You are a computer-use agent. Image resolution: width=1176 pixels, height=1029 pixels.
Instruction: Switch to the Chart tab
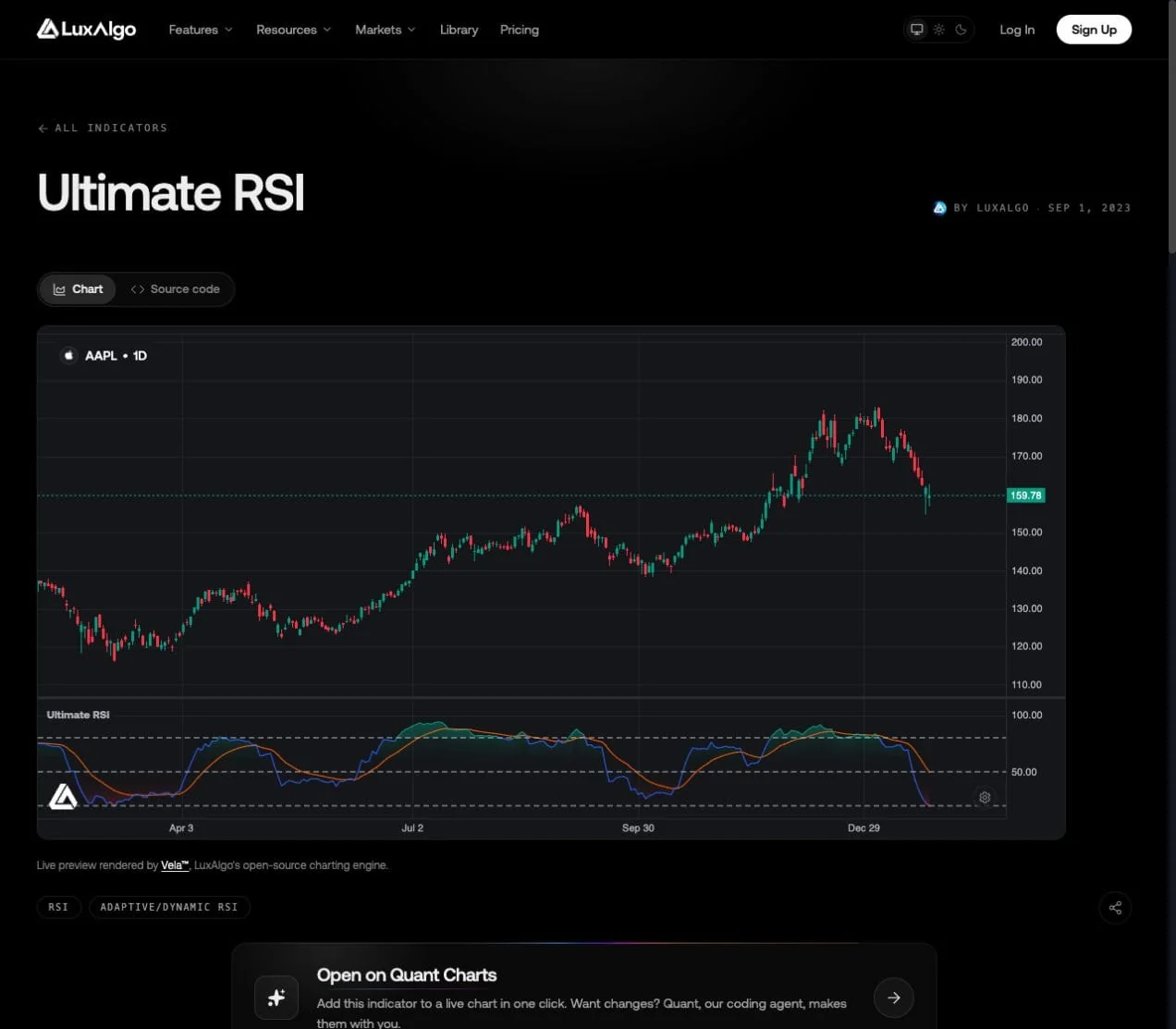[78, 289]
